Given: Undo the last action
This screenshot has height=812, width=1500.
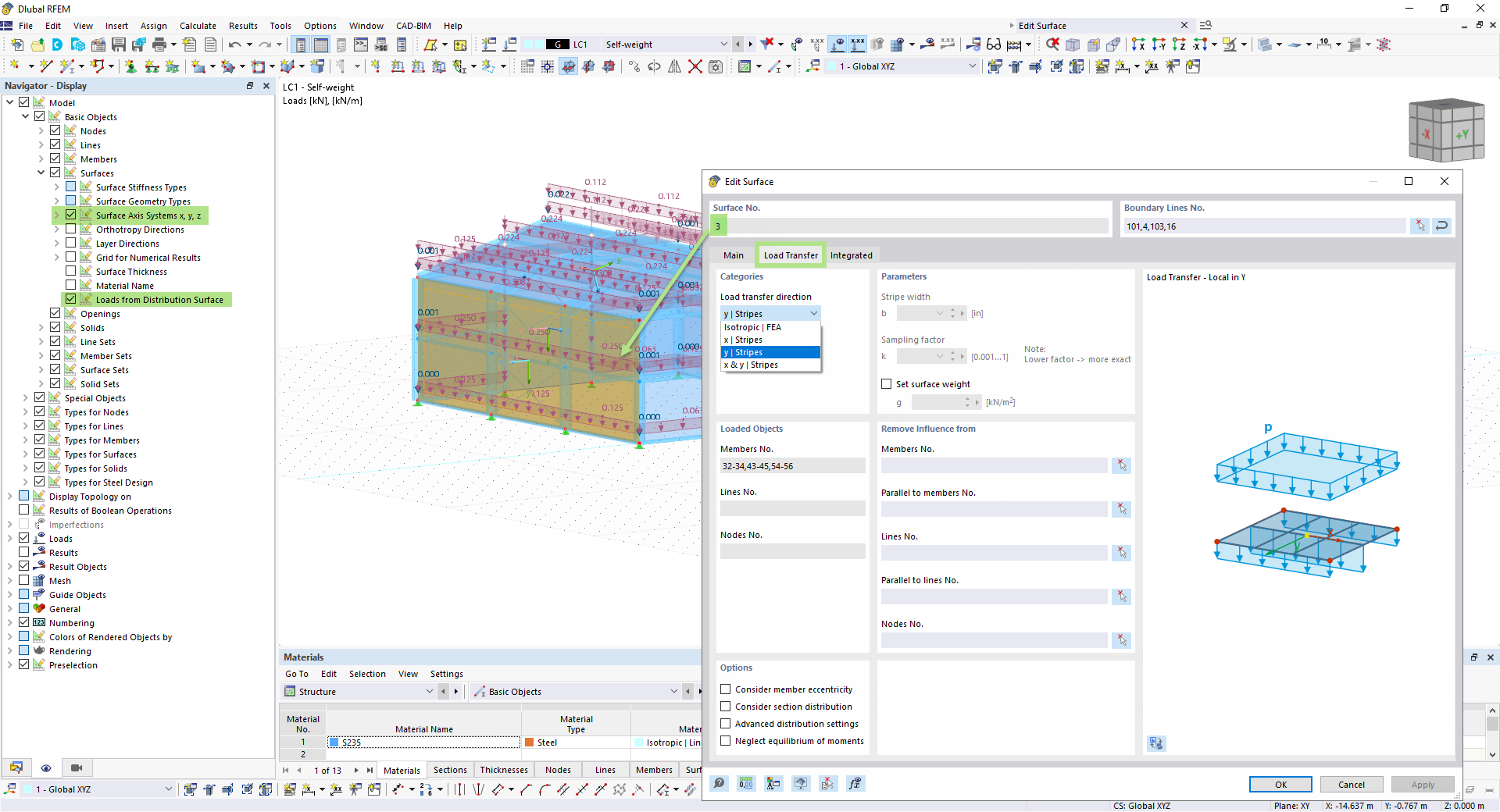Looking at the screenshot, I should point(234,45).
